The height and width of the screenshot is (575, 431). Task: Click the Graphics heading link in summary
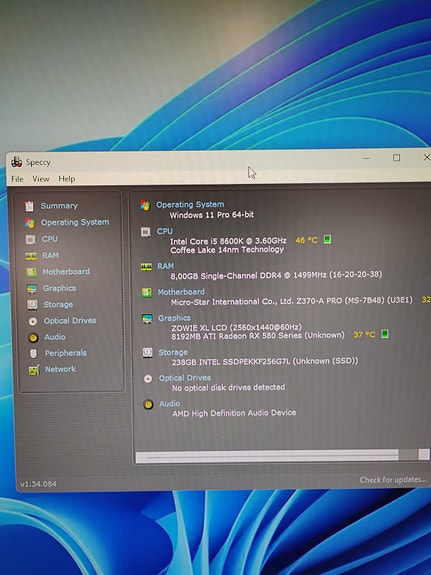click(x=174, y=318)
